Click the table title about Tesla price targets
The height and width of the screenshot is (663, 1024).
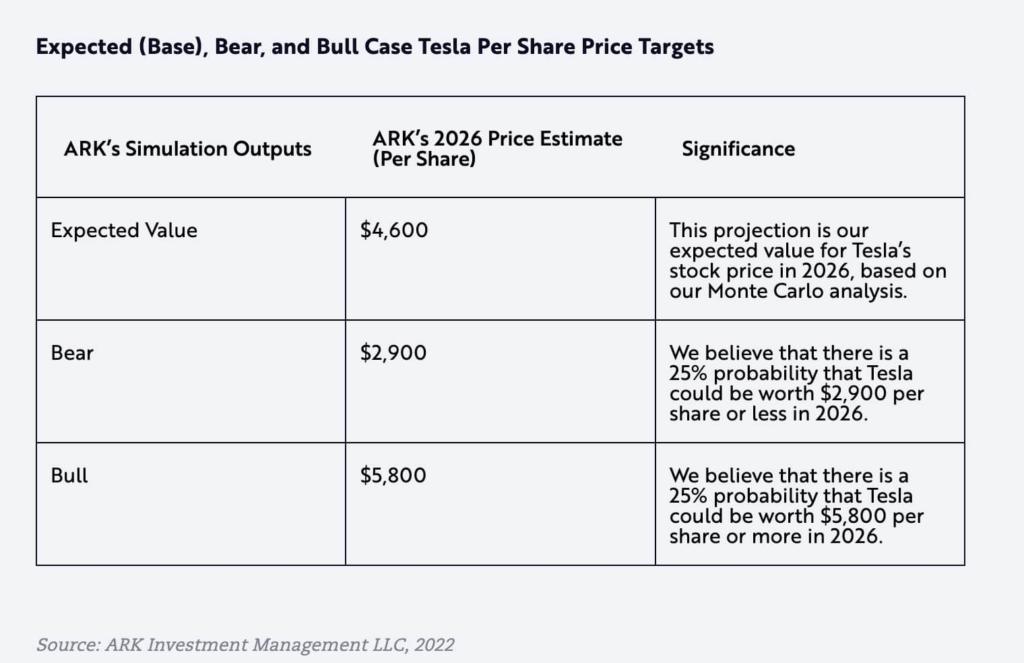375,47
